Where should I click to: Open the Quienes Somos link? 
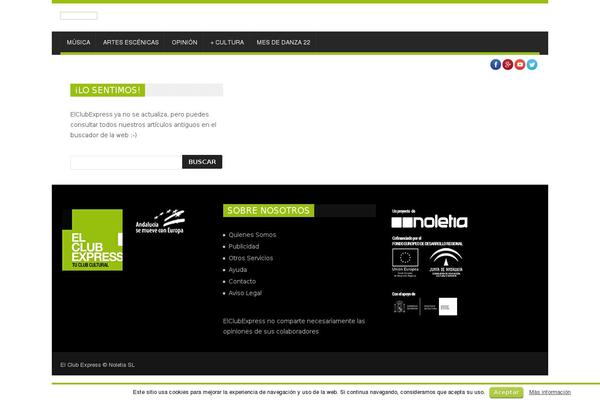click(x=252, y=235)
